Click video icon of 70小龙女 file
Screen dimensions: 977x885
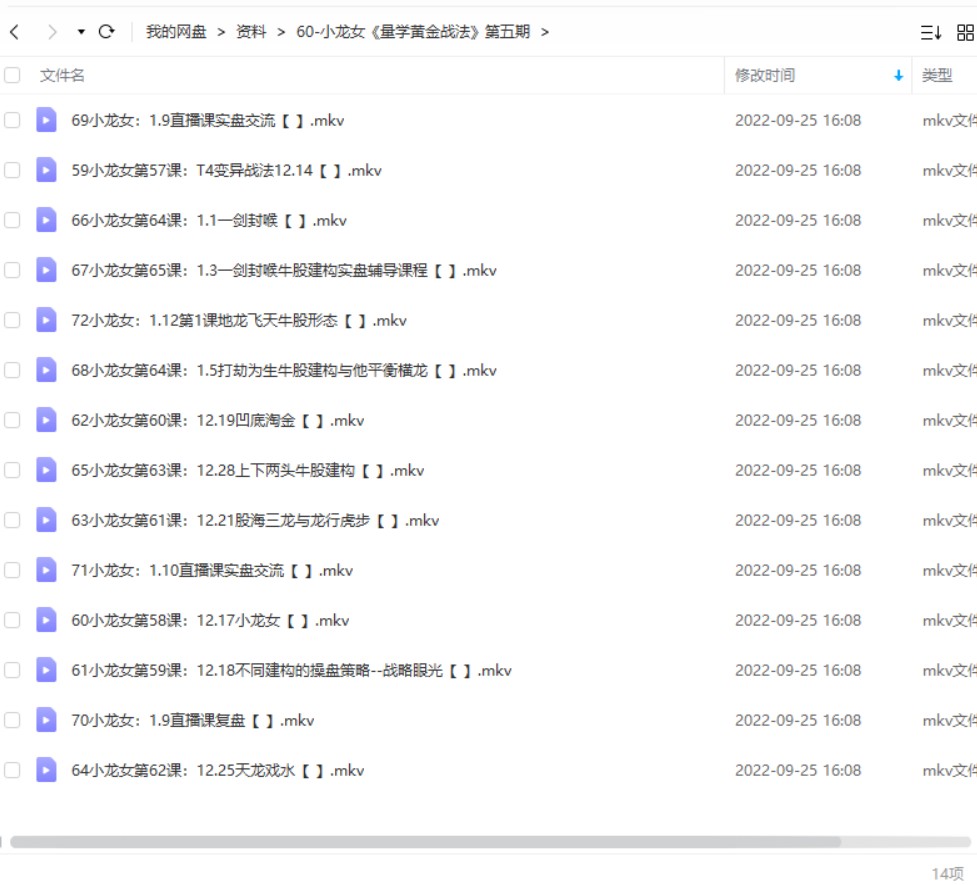[x=46, y=720]
